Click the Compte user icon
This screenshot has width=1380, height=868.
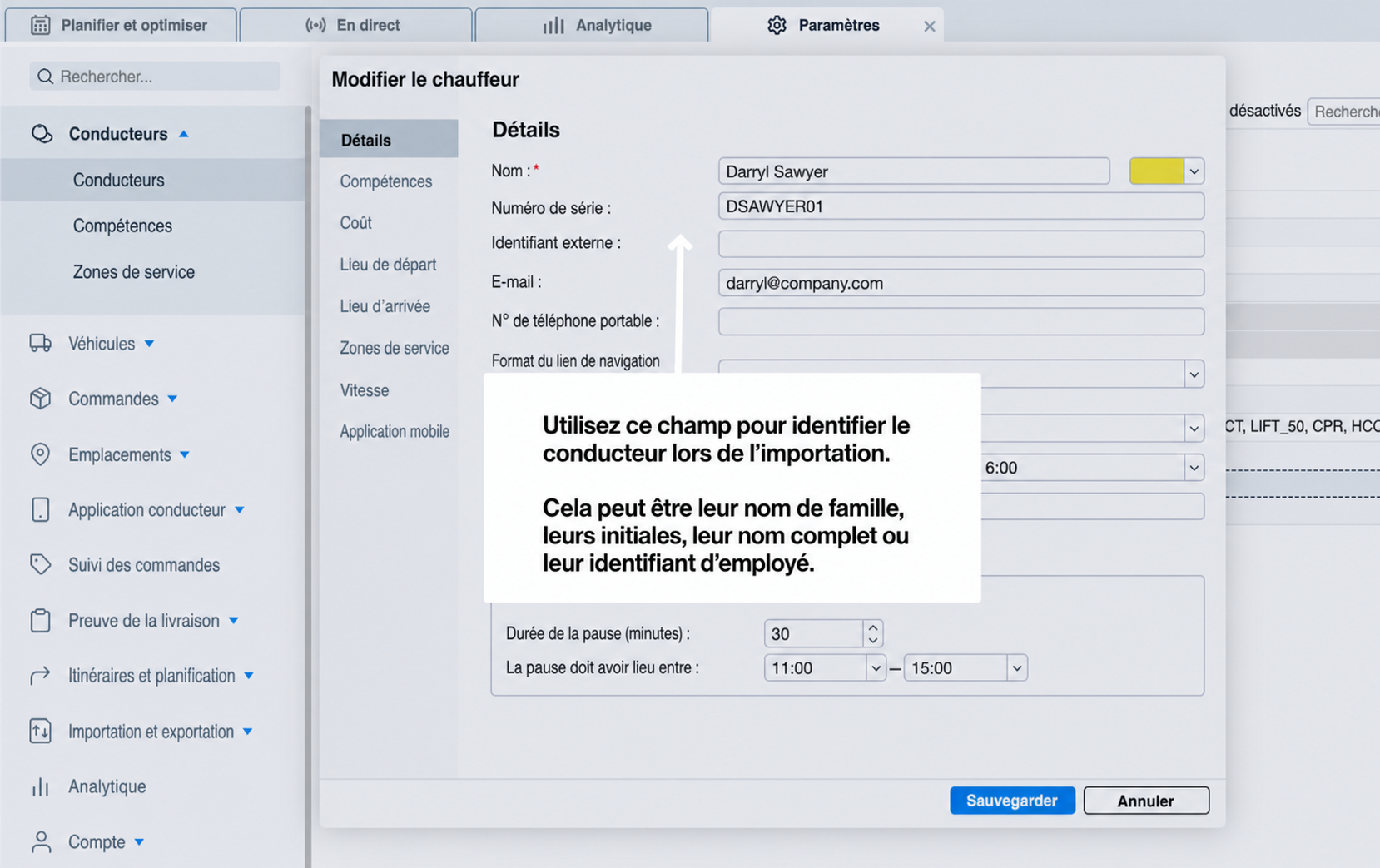[41, 841]
